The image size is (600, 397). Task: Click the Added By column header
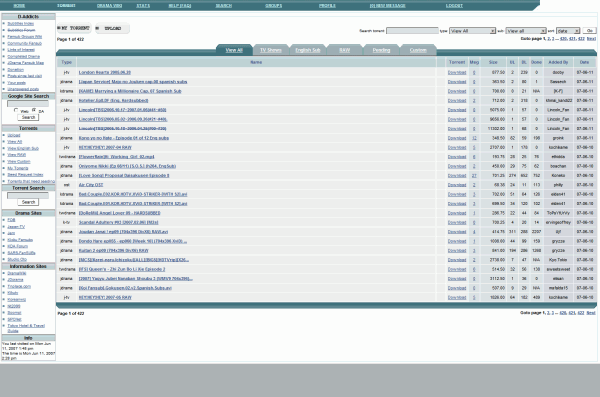[558, 62]
